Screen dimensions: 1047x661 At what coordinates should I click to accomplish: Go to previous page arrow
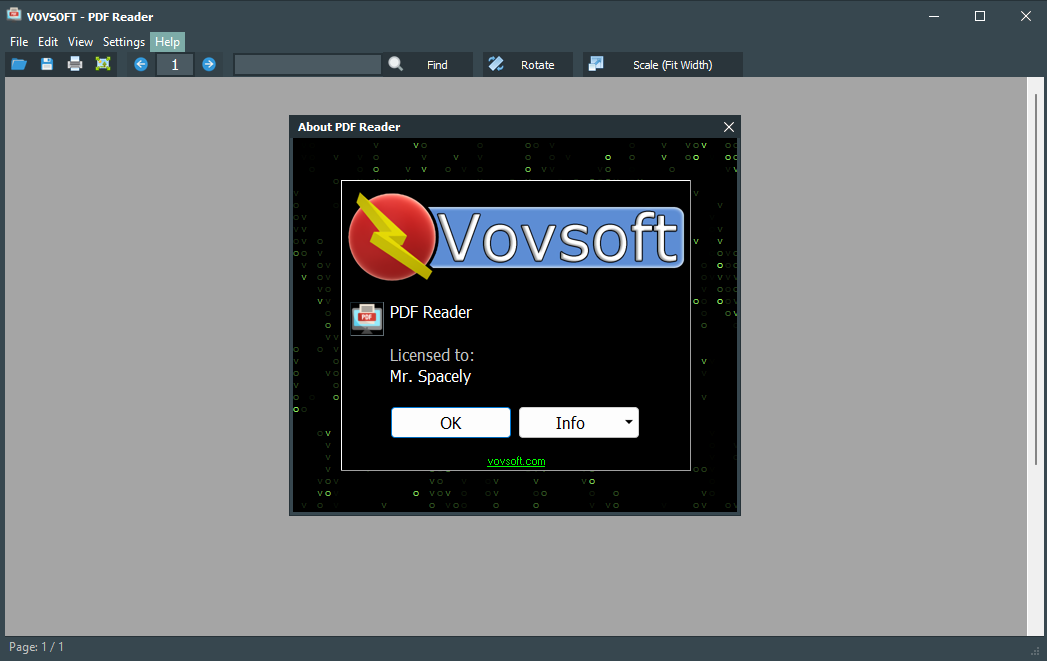click(141, 64)
